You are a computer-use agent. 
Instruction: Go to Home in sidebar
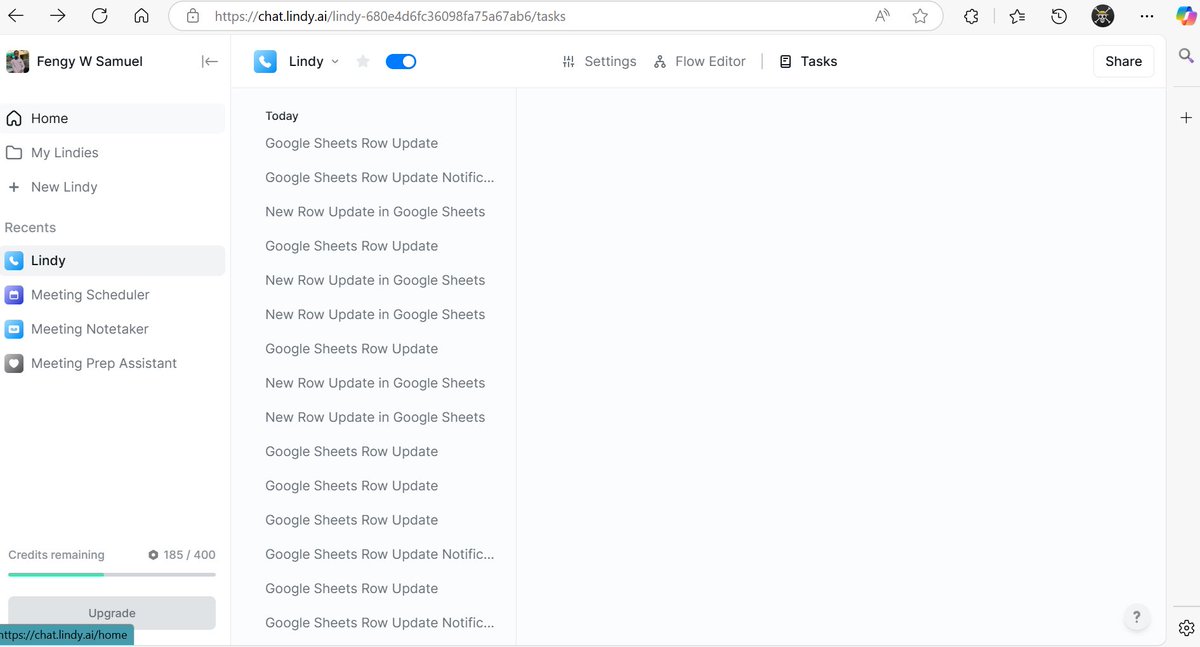tap(113, 118)
